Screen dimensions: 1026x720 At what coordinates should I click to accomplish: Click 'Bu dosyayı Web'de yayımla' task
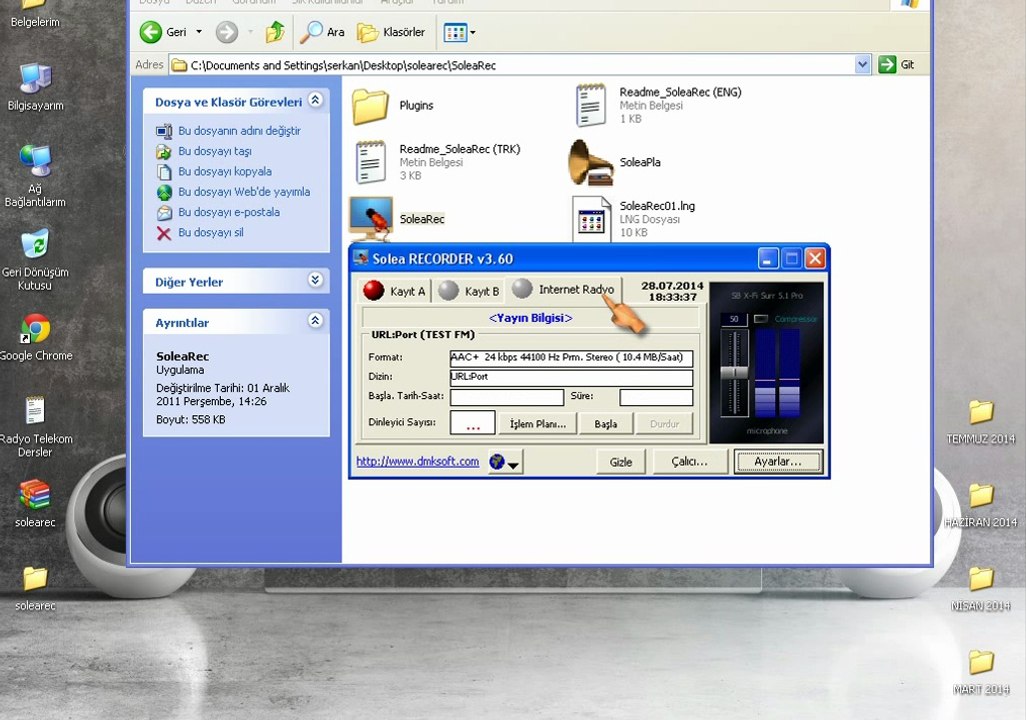244,192
